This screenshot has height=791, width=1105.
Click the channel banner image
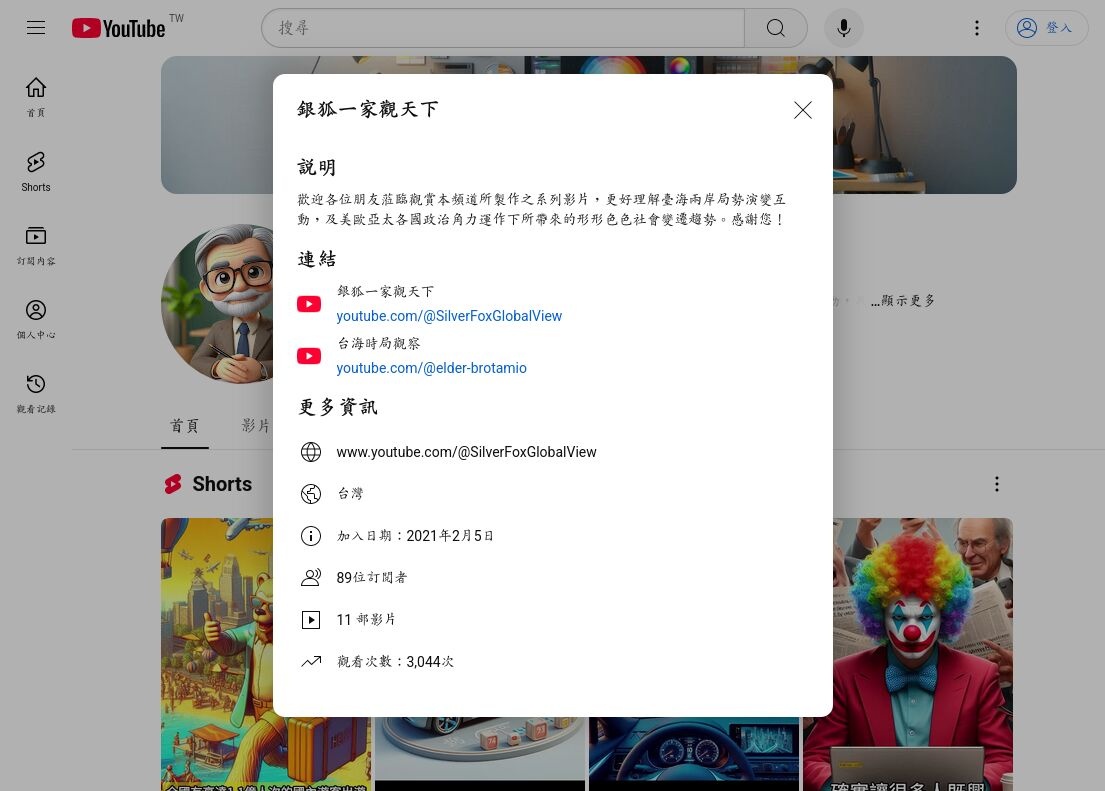pyautogui.click(x=588, y=66)
